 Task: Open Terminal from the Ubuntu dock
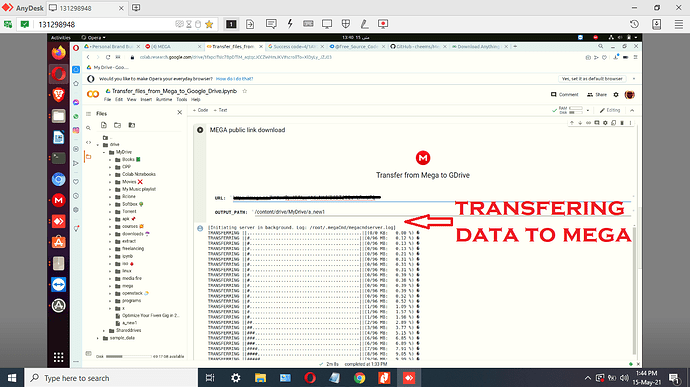(59, 158)
